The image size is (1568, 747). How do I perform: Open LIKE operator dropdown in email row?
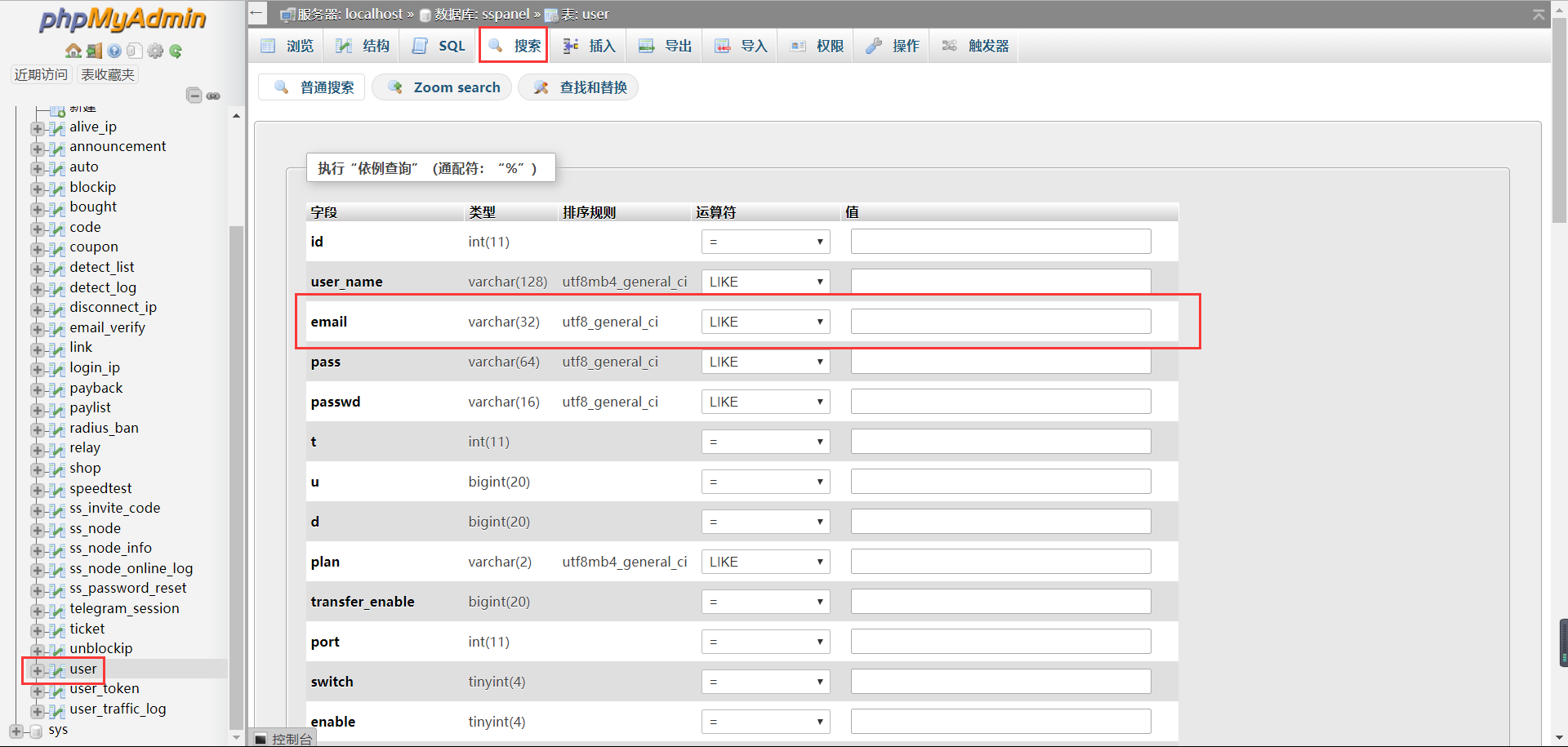[766, 322]
